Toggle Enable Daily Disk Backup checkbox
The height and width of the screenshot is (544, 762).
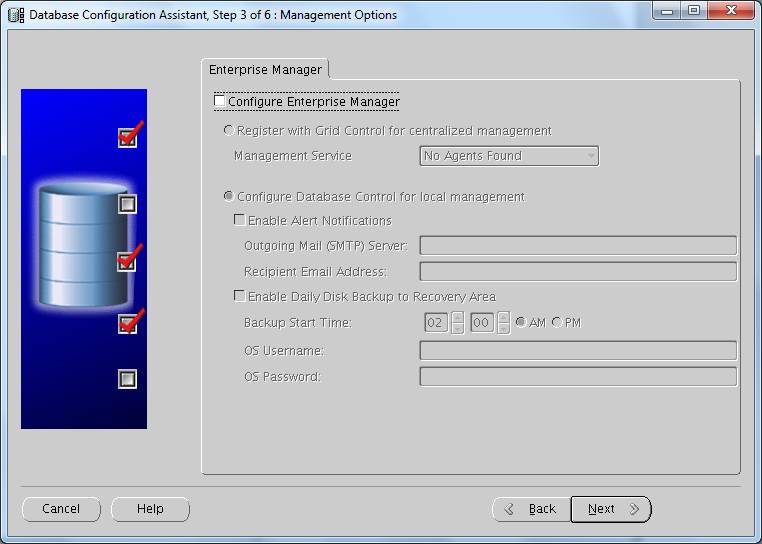[x=239, y=297]
